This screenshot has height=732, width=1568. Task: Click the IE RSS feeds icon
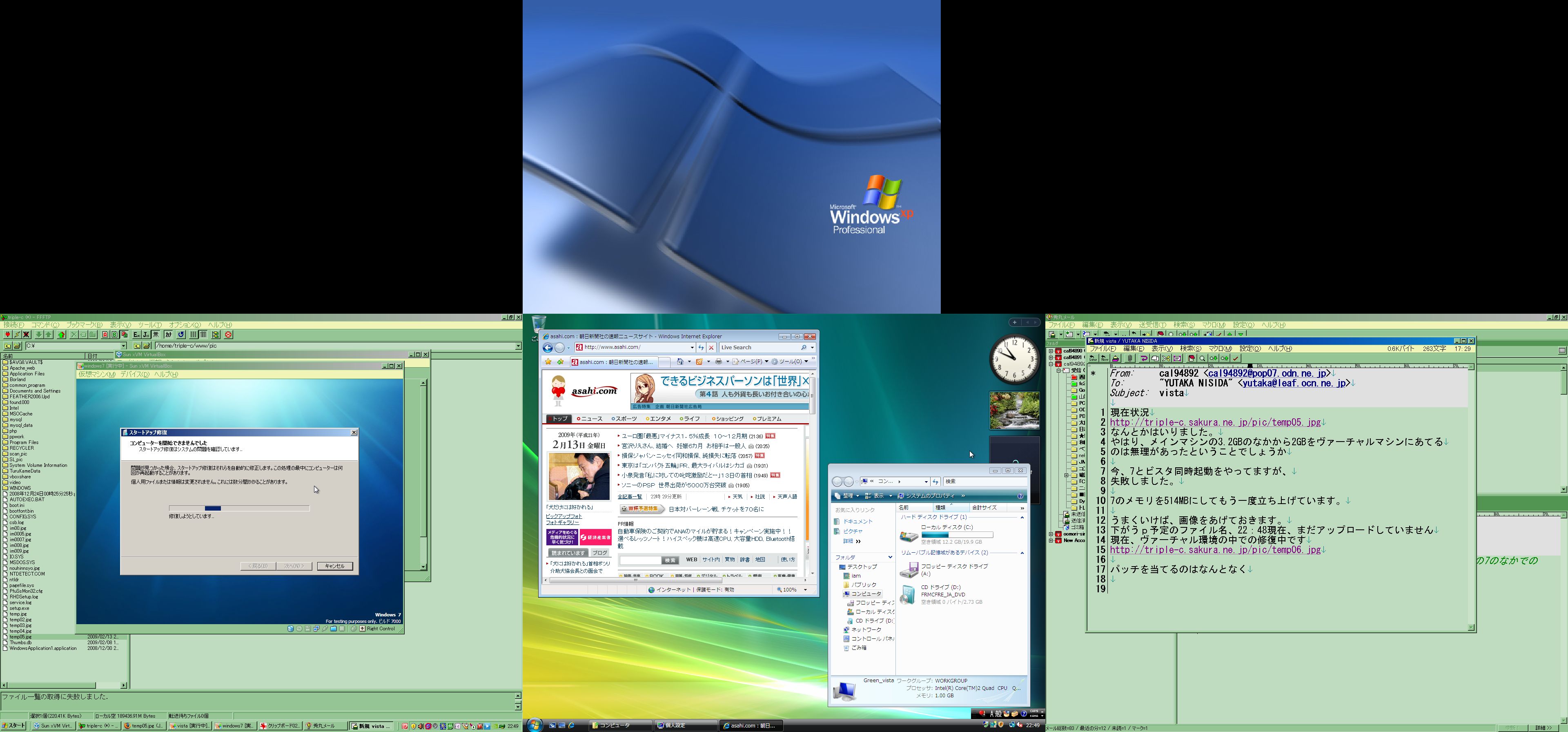(x=700, y=362)
